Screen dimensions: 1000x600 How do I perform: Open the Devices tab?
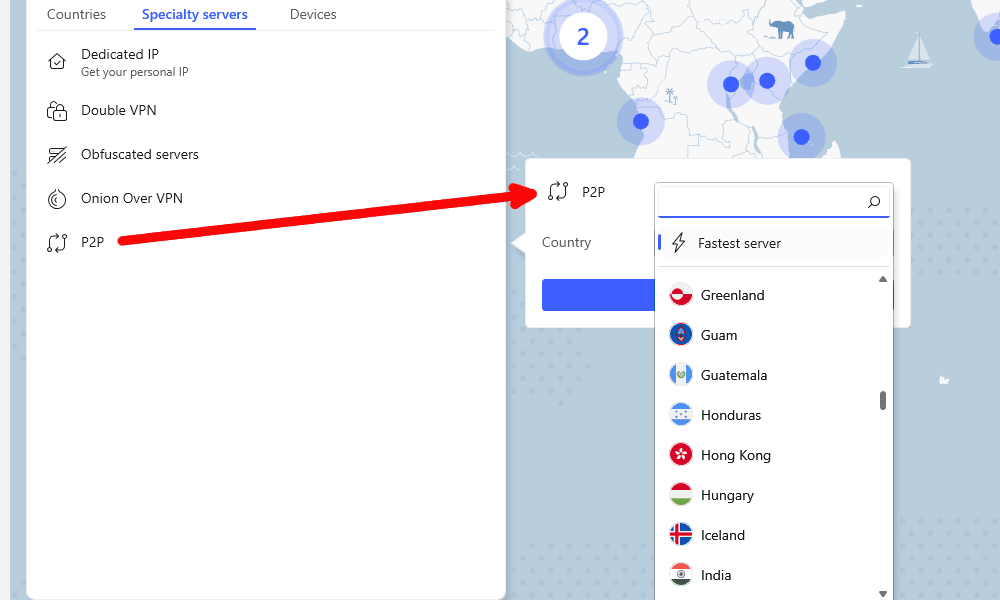pyautogui.click(x=313, y=14)
